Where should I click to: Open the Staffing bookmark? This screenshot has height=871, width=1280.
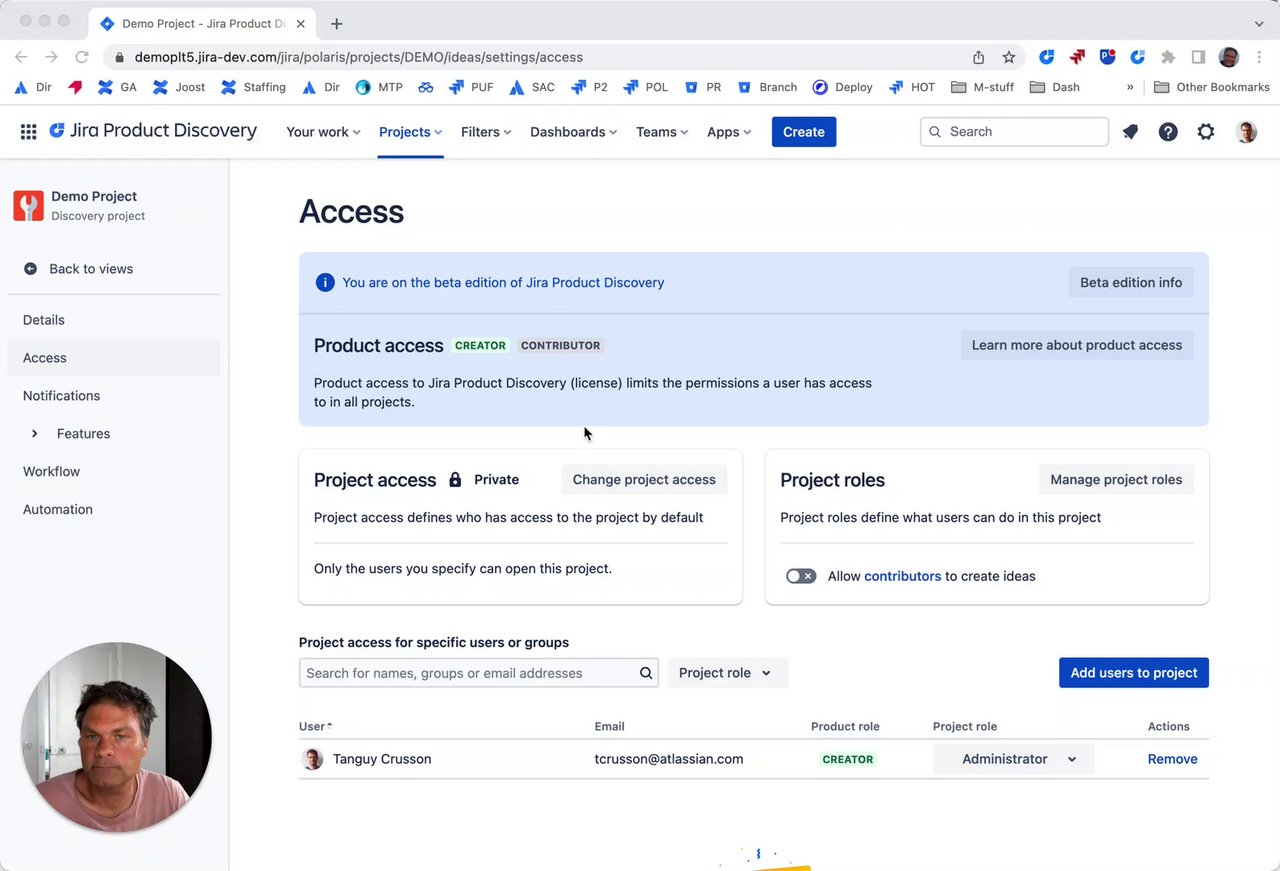[x=253, y=87]
